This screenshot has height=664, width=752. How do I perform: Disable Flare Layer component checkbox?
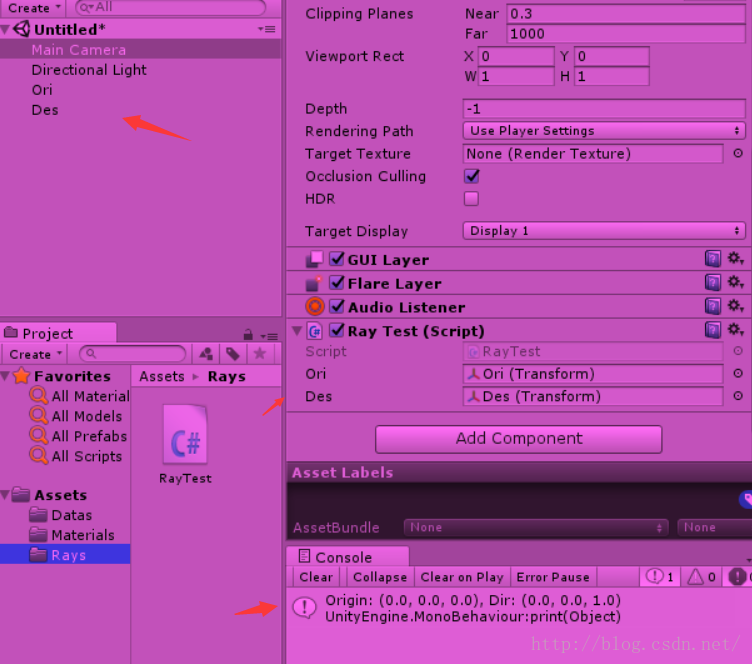coord(337,283)
